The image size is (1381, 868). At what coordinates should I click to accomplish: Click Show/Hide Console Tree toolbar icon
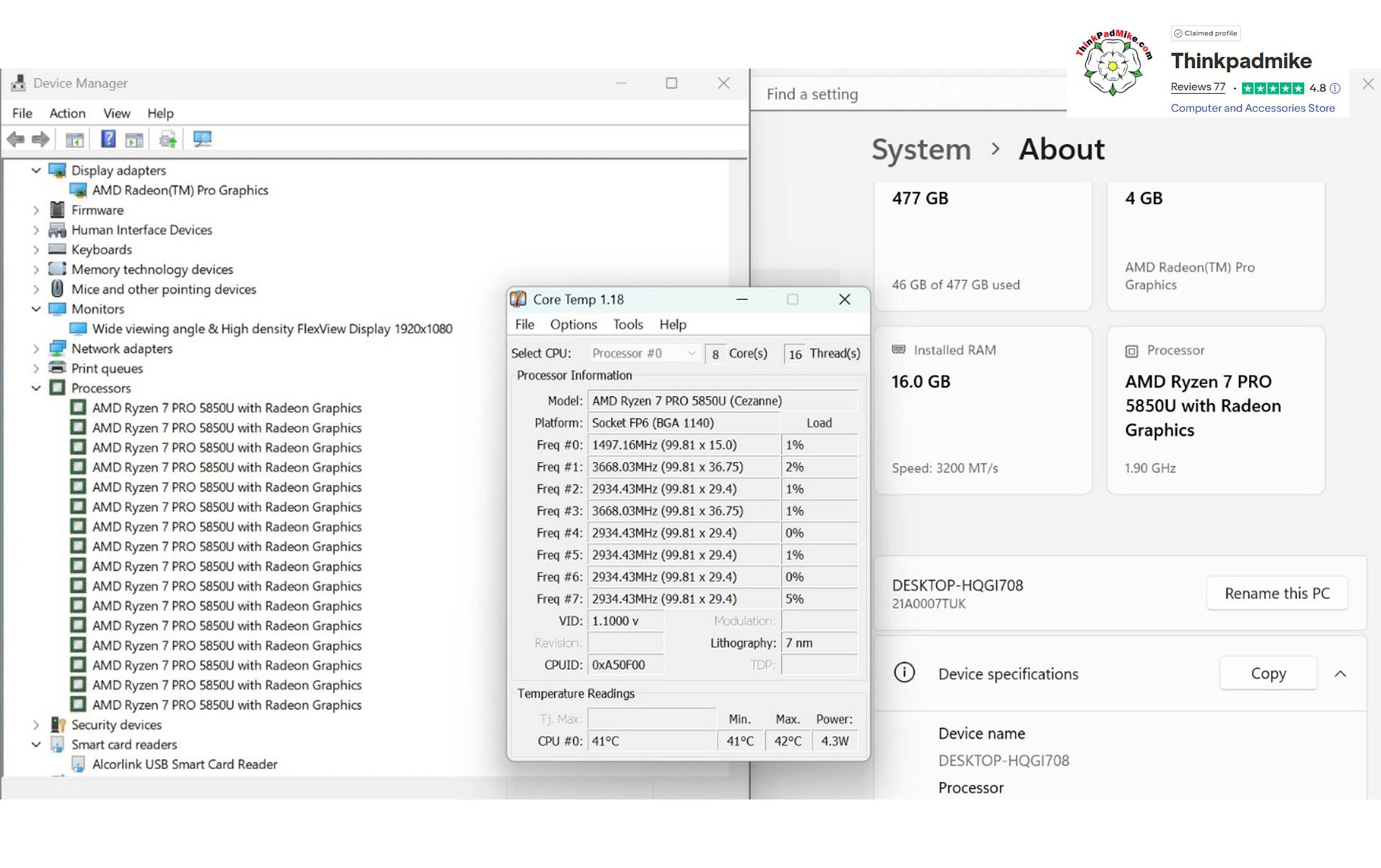(x=75, y=140)
